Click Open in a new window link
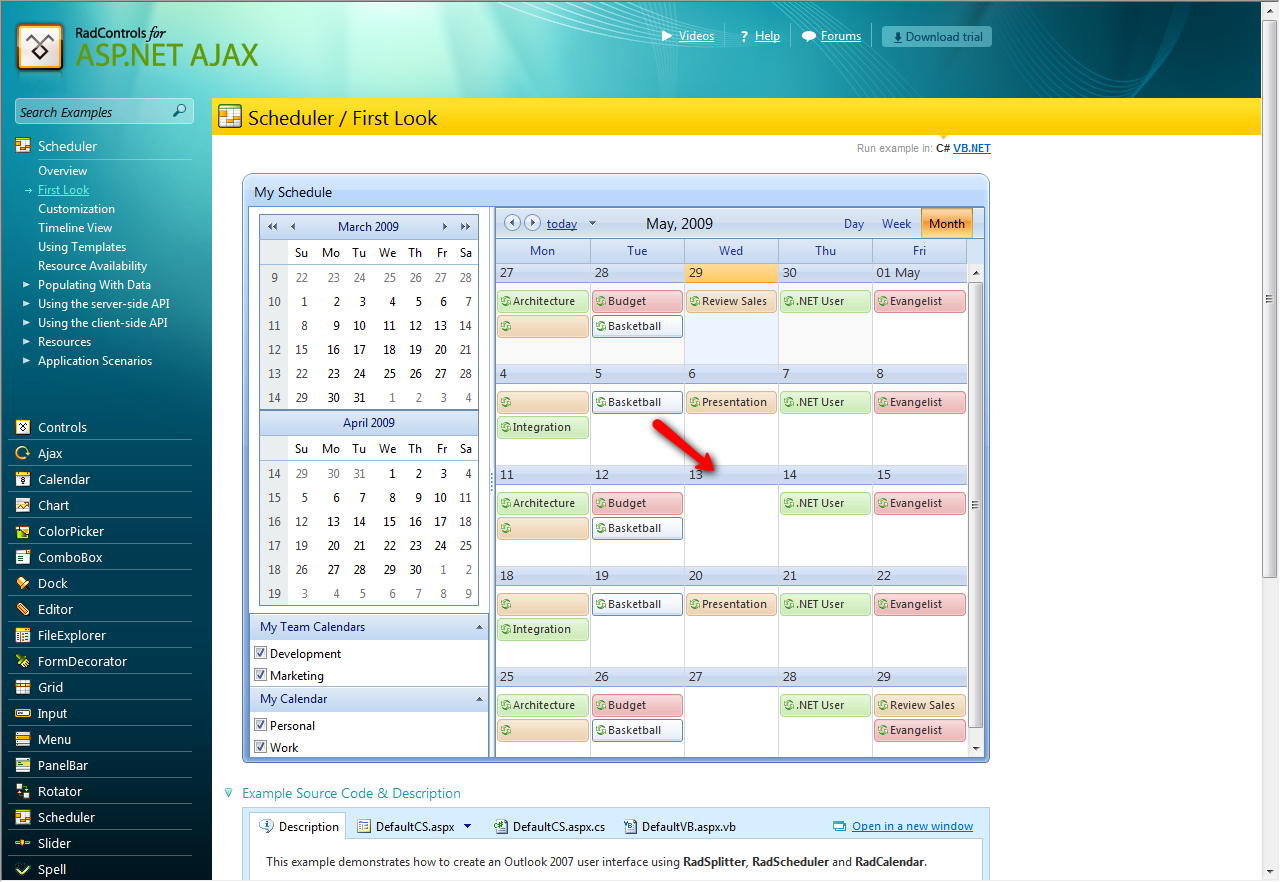This screenshot has width=1280, height=882. [x=912, y=826]
